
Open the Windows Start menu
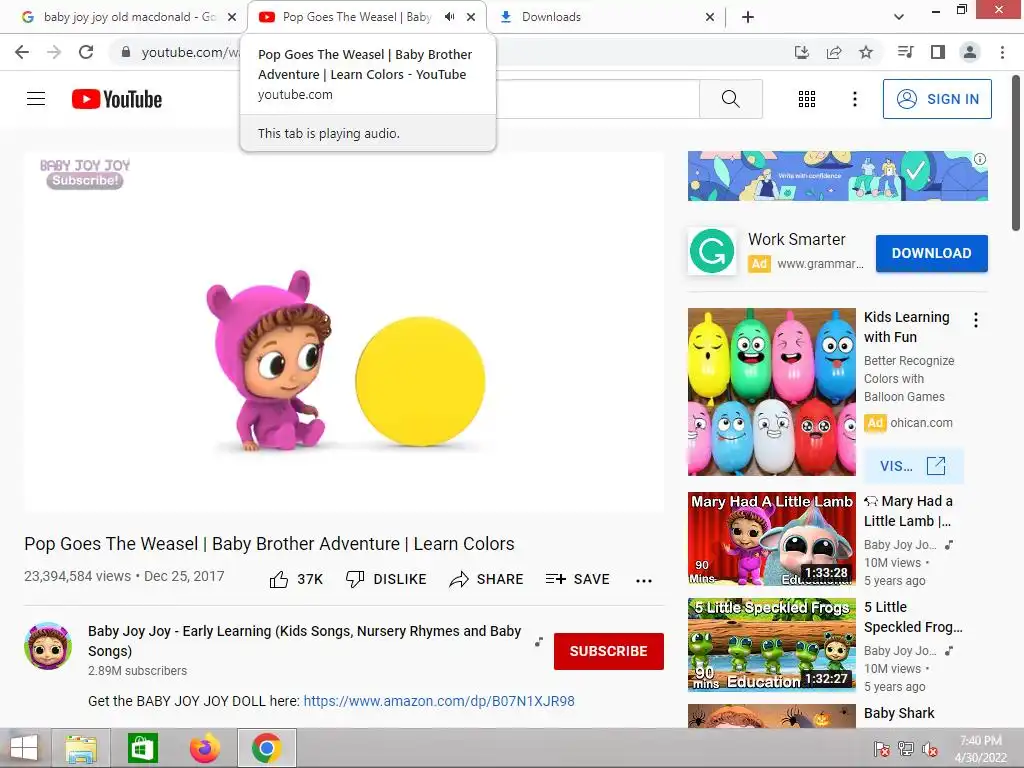coord(24,748)
